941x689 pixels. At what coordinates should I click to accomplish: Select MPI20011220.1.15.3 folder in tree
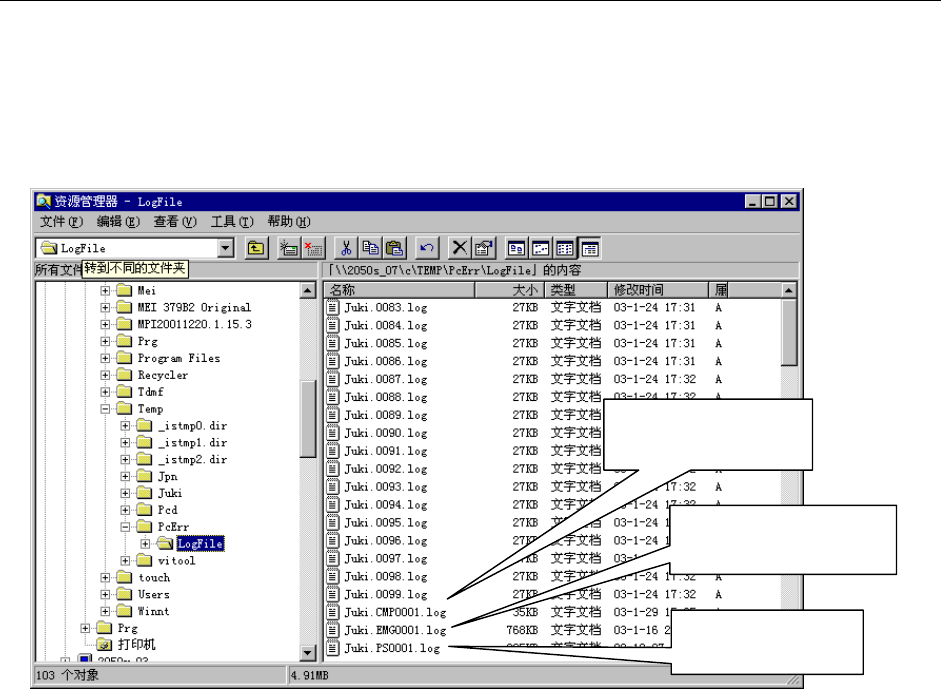coord(194,324)
